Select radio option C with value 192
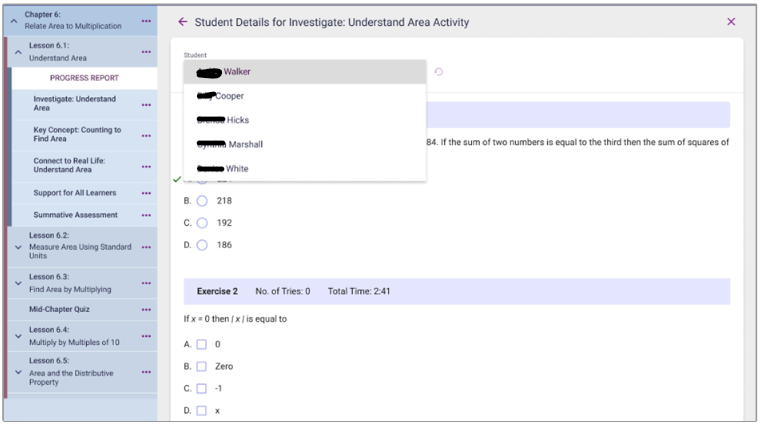761x427 pixels. pos(202,223)
